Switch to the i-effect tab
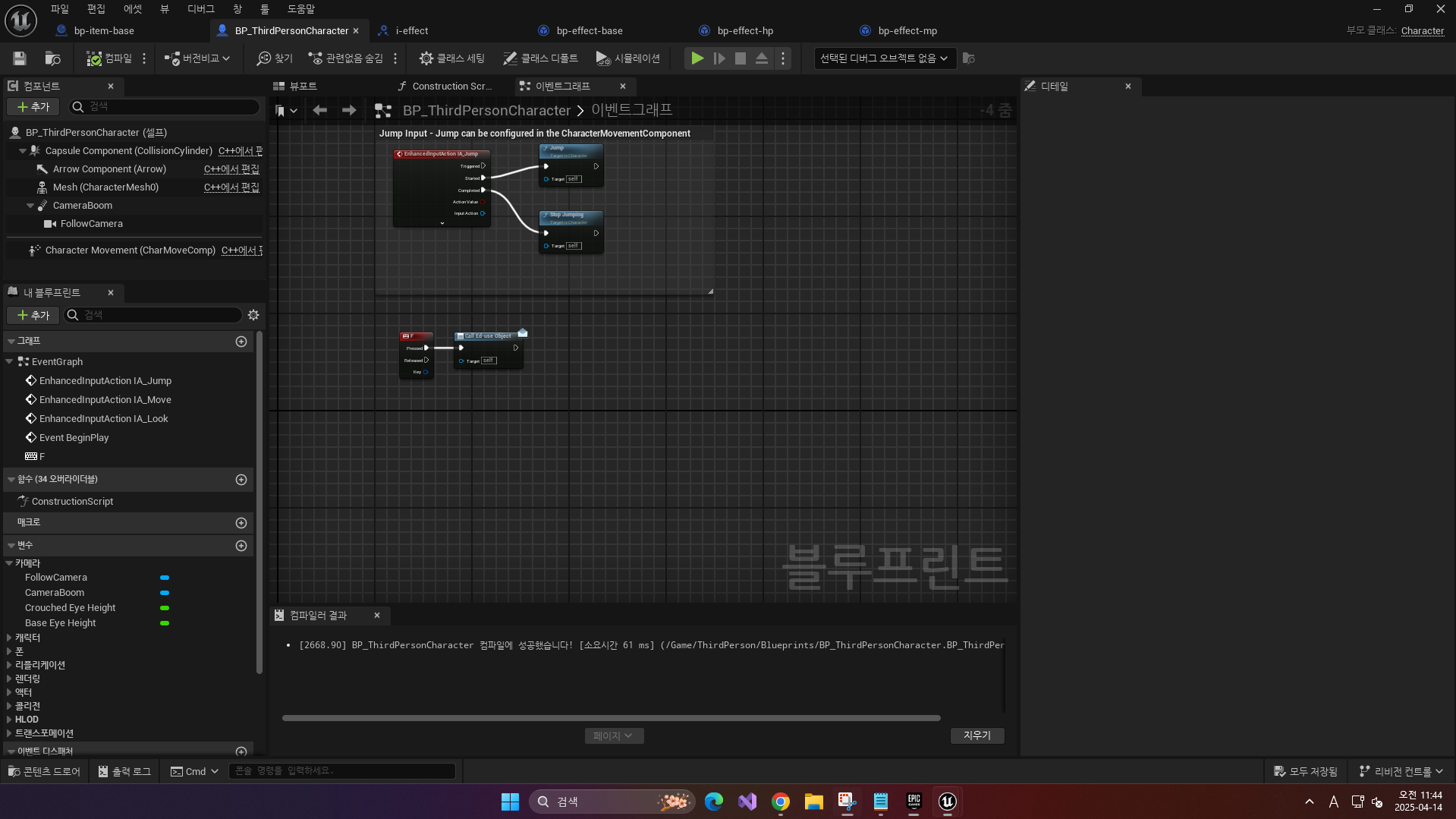The height and width of the screenshot is (819, 1456). click(412, 31)
